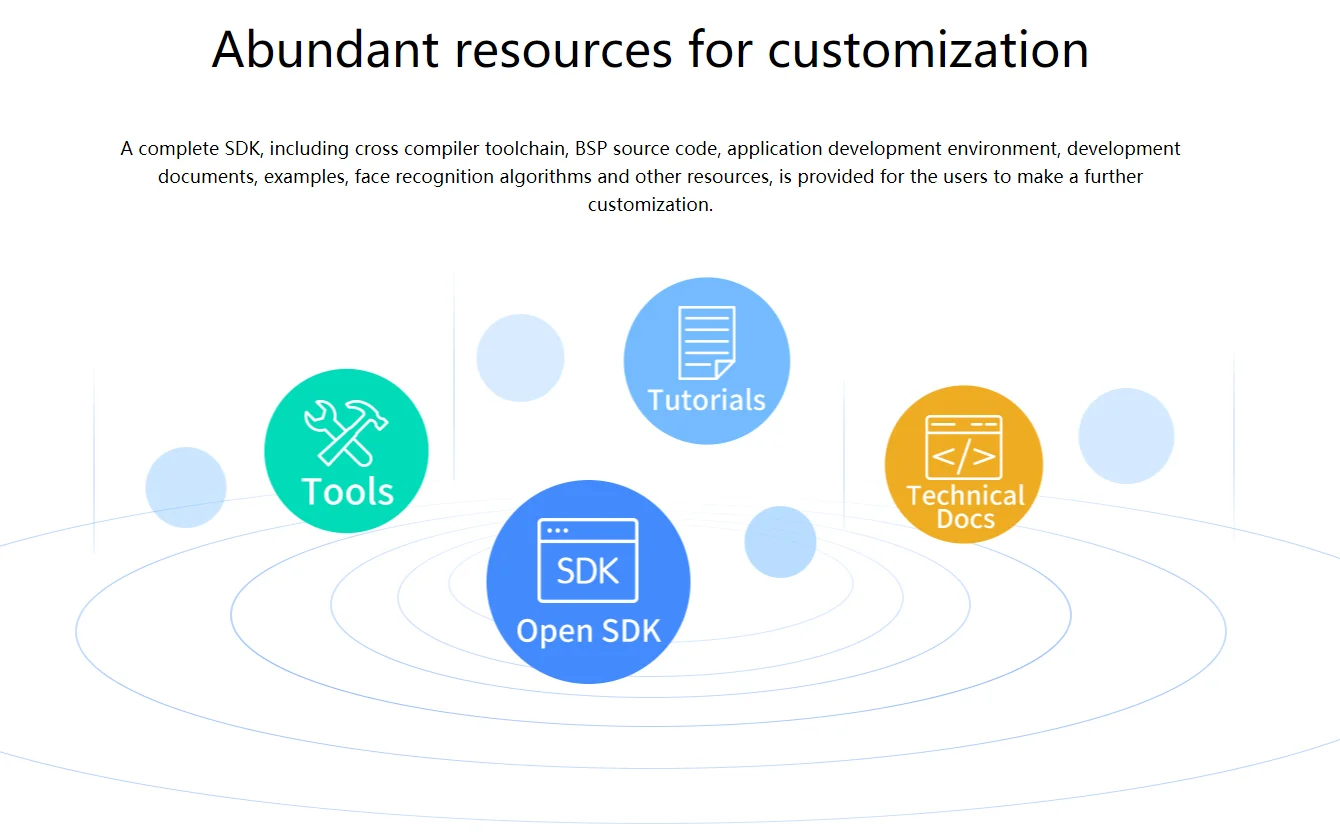Open the "Open SDK" label text
1340x839 pixels.
[x=588, y=631]
